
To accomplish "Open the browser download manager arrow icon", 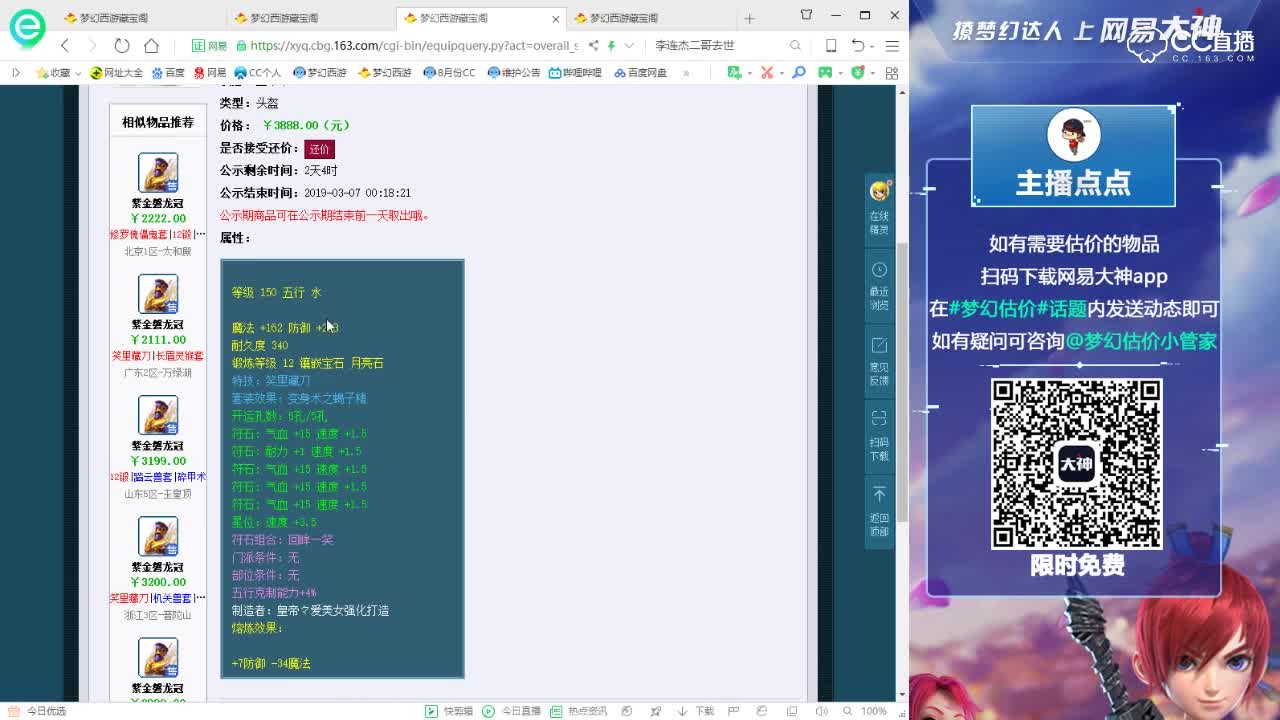I will (682, 710).
